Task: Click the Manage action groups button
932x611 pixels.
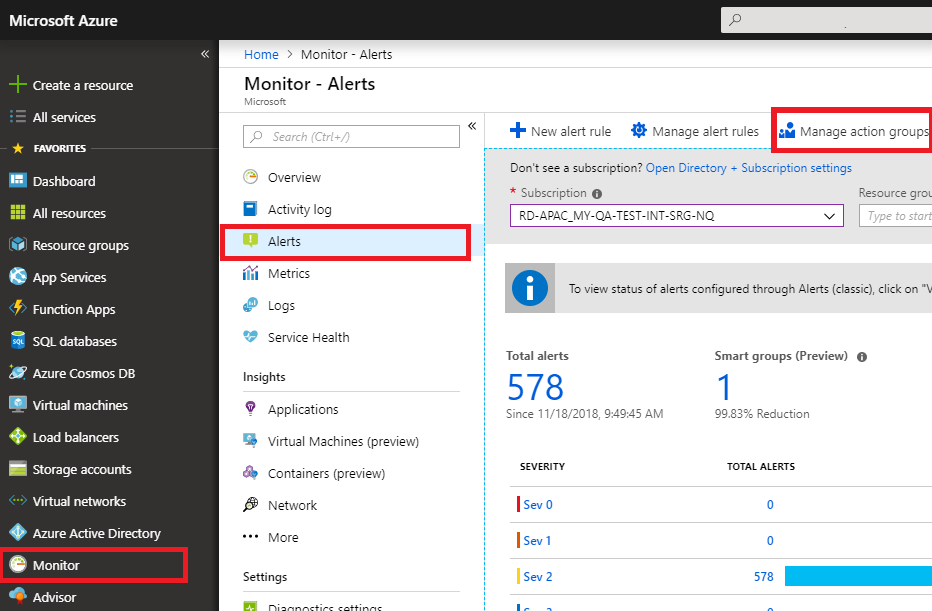Action: 851,130
